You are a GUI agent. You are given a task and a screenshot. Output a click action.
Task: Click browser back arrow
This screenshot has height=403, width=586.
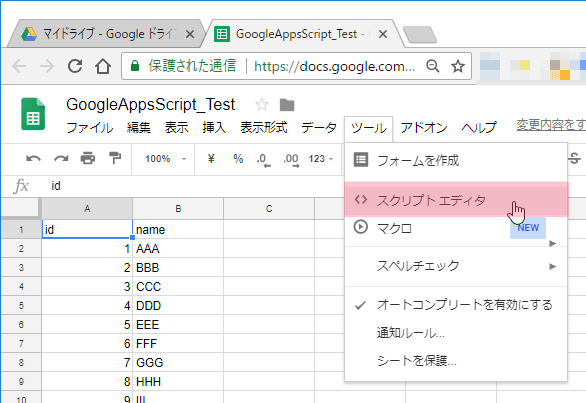[19, 67]
